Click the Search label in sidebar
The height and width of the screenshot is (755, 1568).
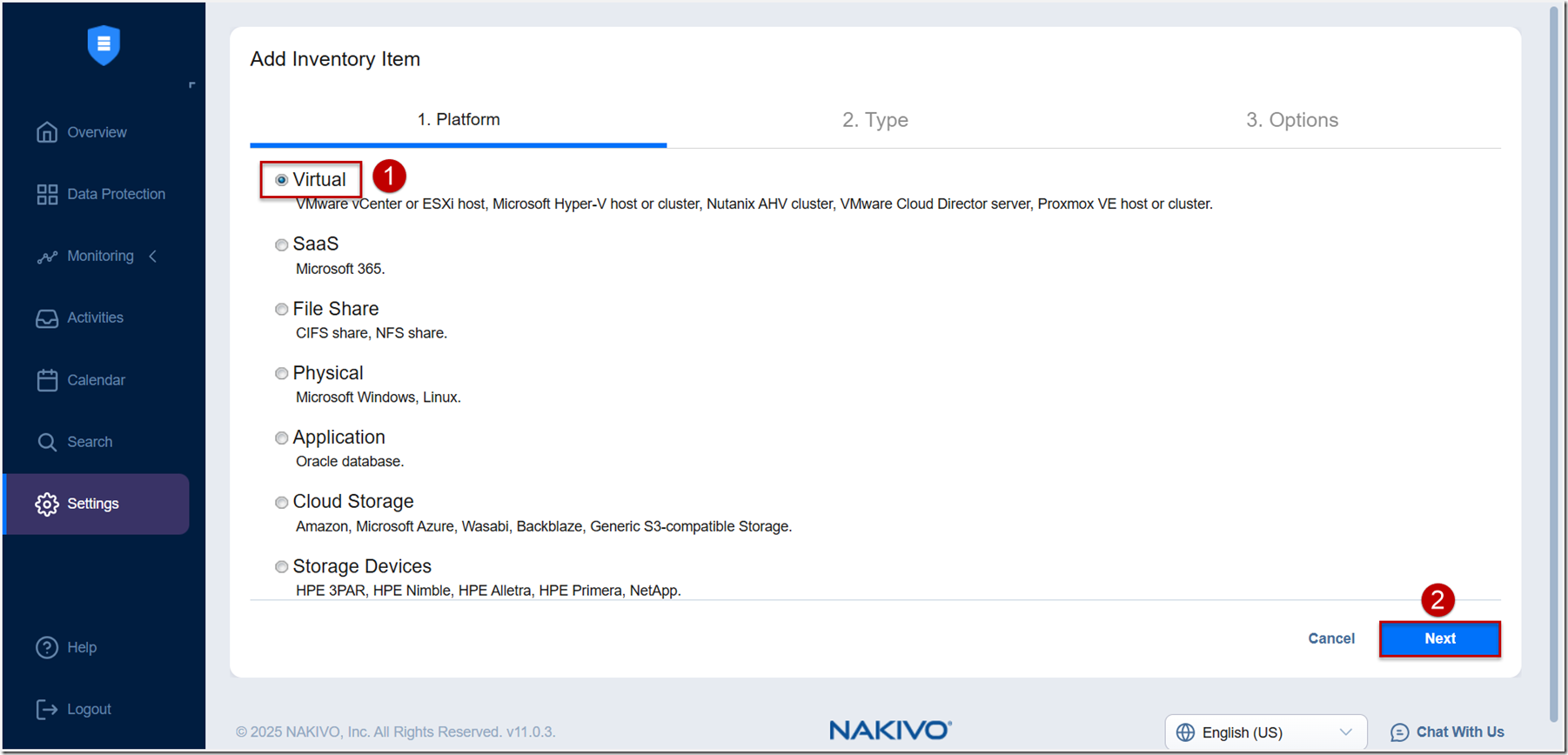pyautogui.click(x=90, y=442)
